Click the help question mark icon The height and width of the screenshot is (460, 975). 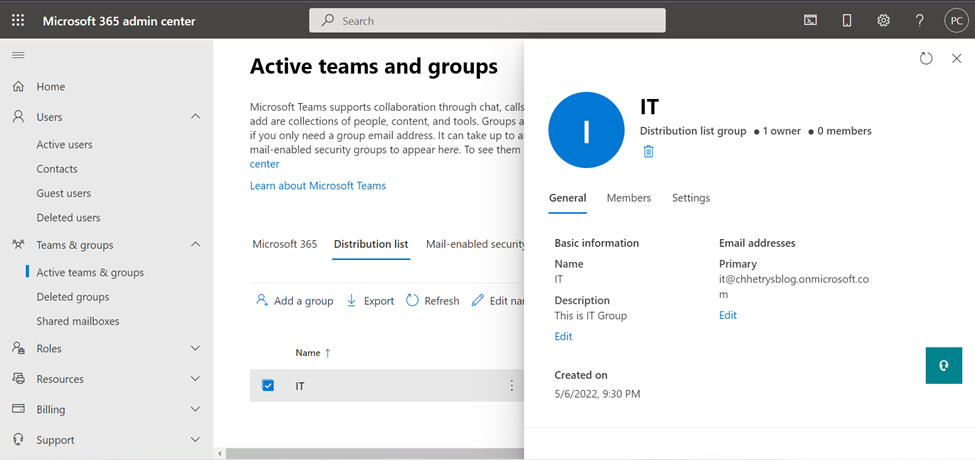click(x=920, y=21)
